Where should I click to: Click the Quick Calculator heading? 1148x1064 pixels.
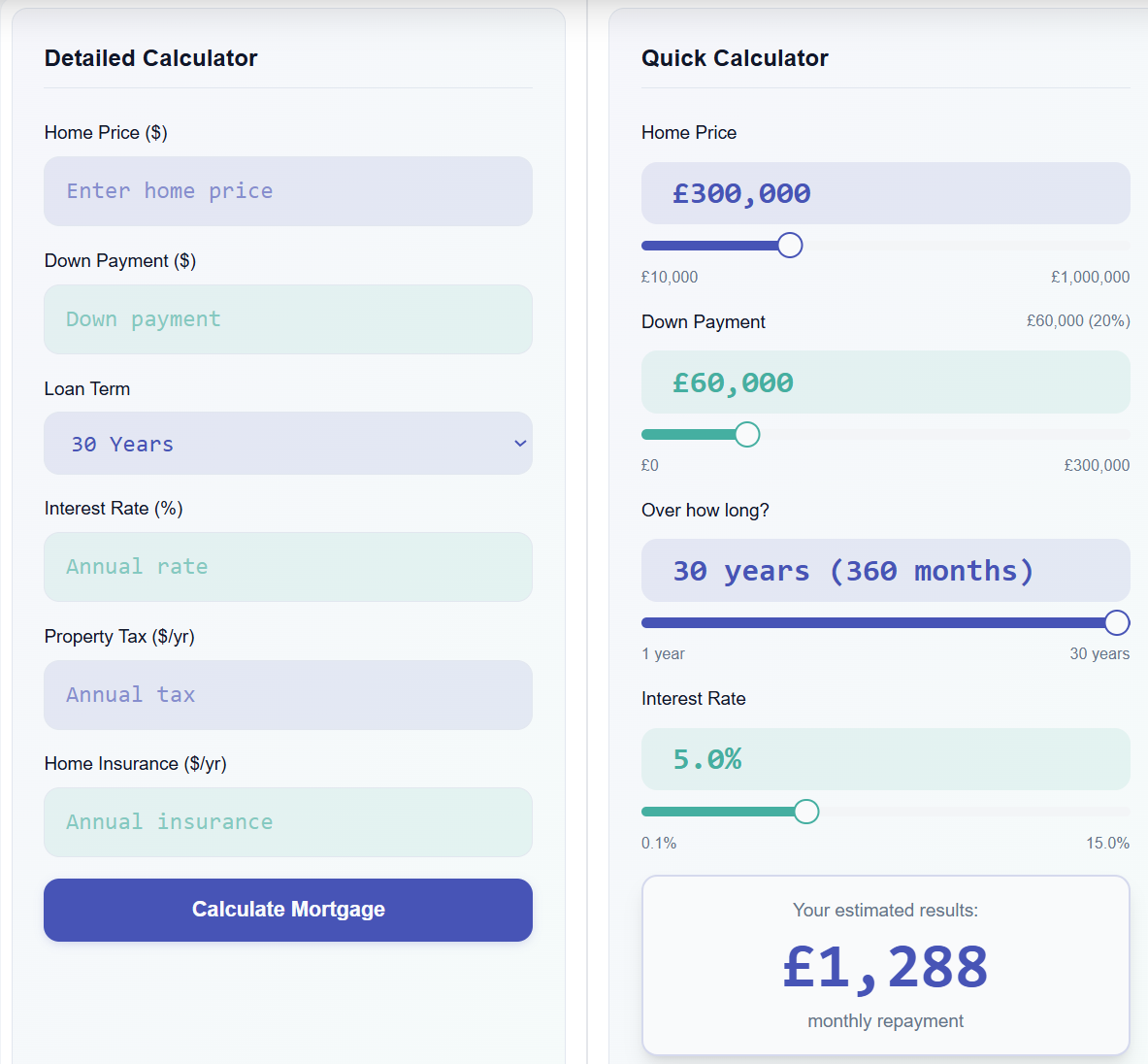(735, 58)
